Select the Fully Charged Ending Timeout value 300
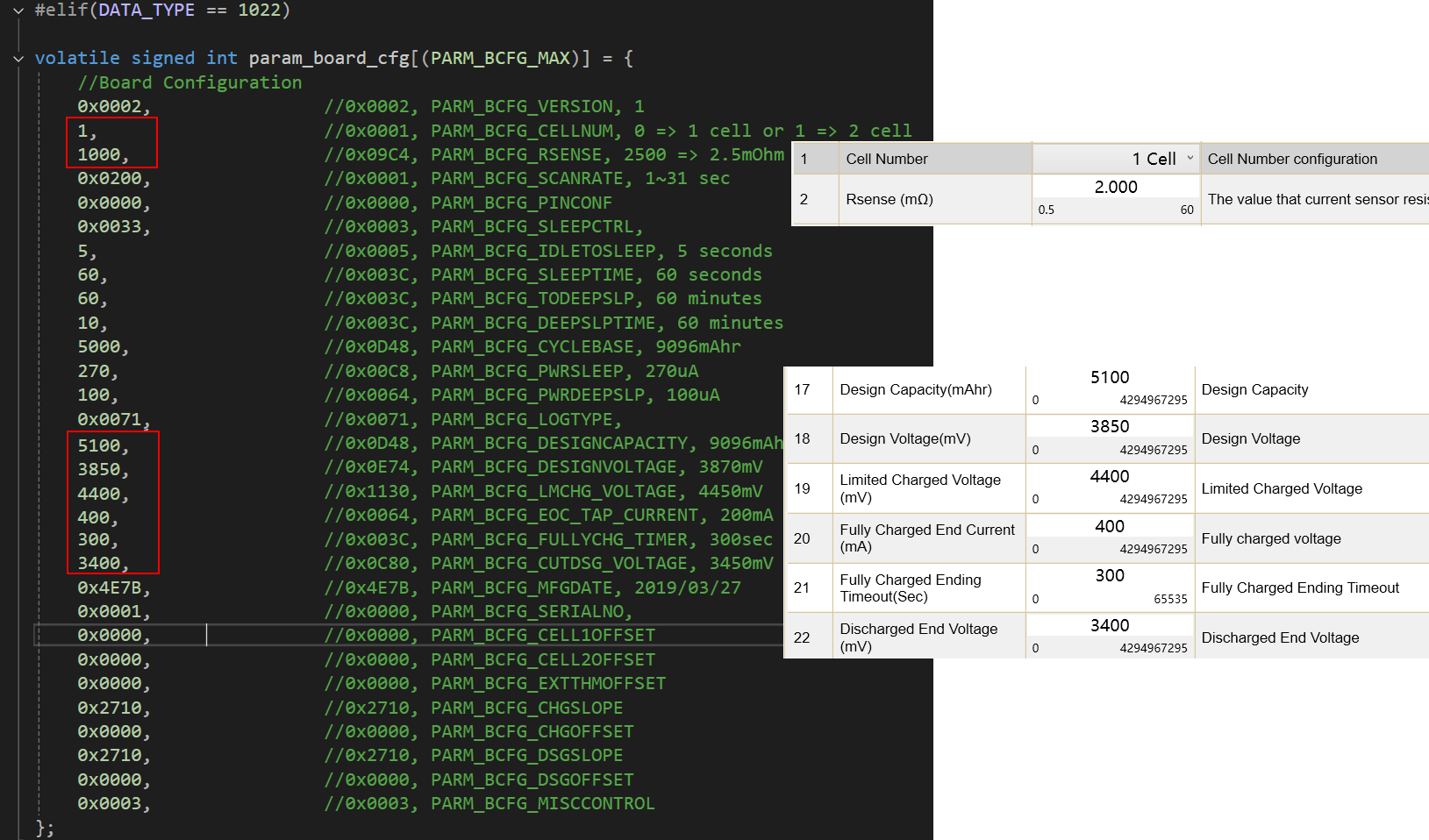The height and width of the screenshot is (840, 1429). (1110, 575)
